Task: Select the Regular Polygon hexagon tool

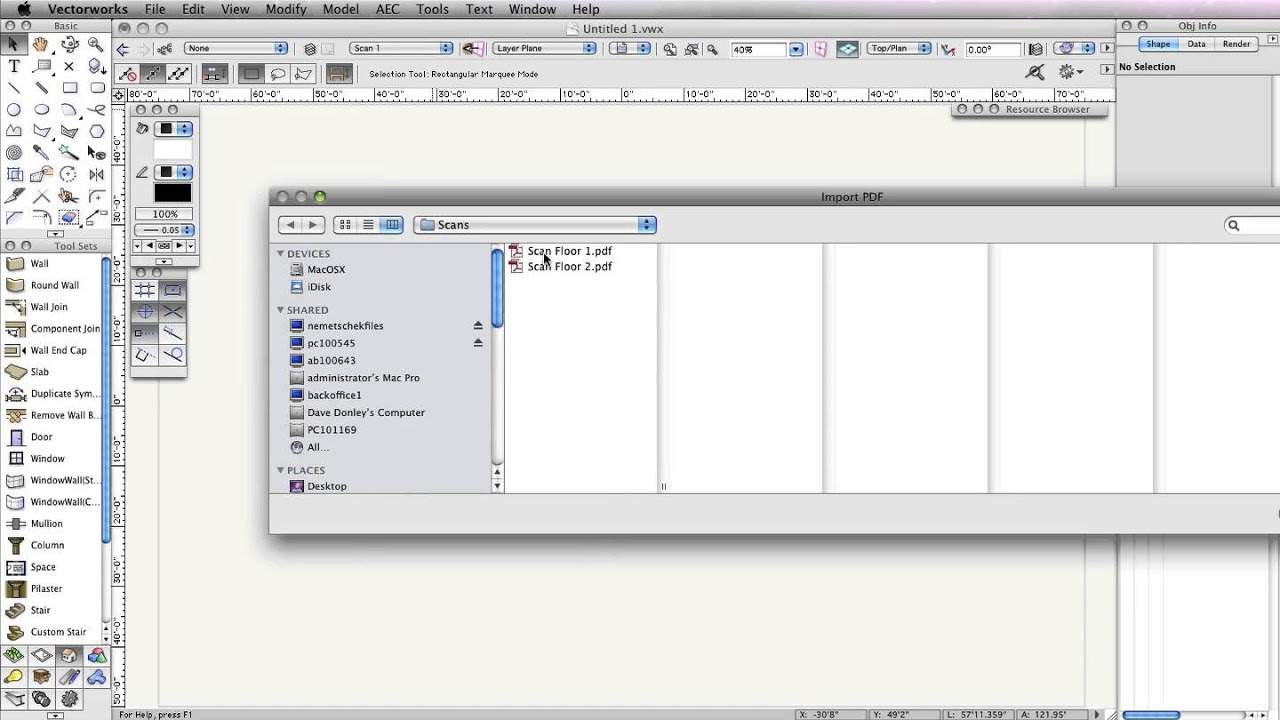Action: [96, 131]
